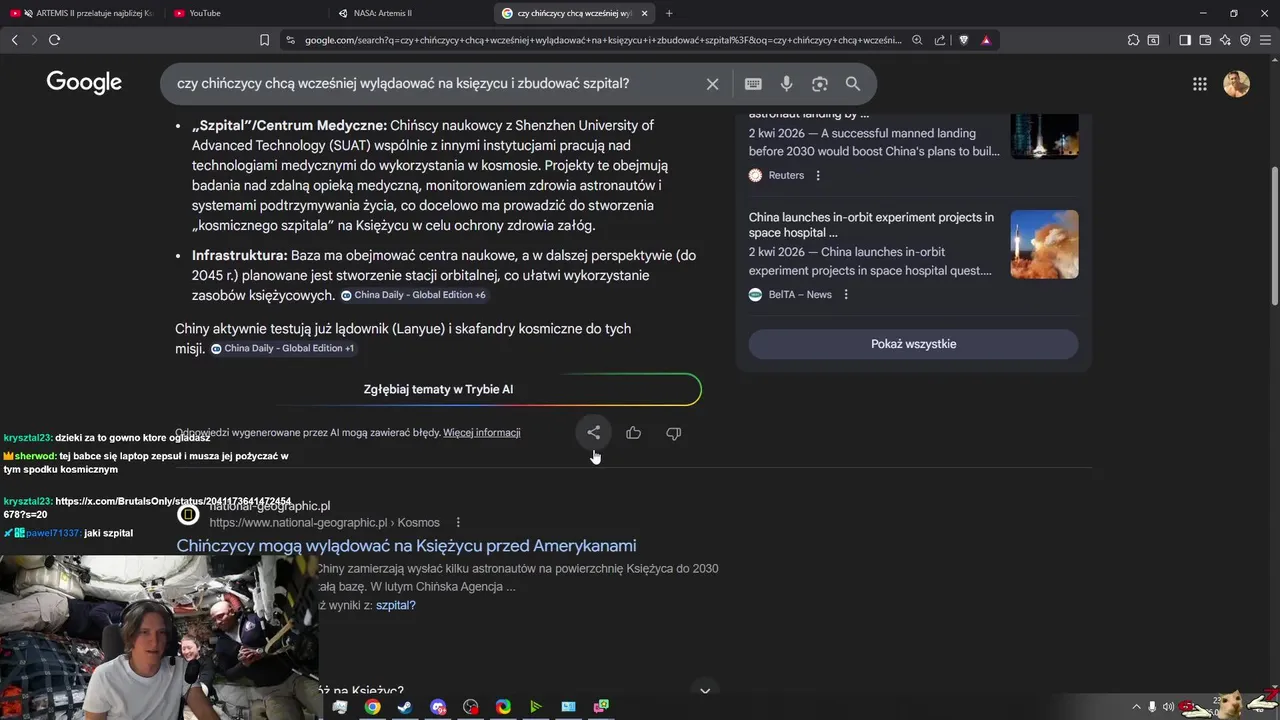Close the active Google search tab
The image size is (1280, 720).
pyautogui.click(x=644, y=13)
